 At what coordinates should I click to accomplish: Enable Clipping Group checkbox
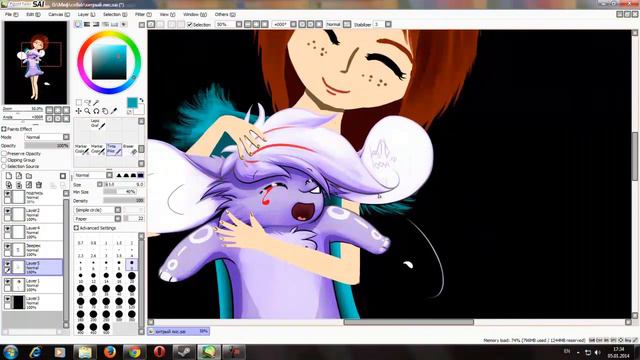[x=4, y=160]
